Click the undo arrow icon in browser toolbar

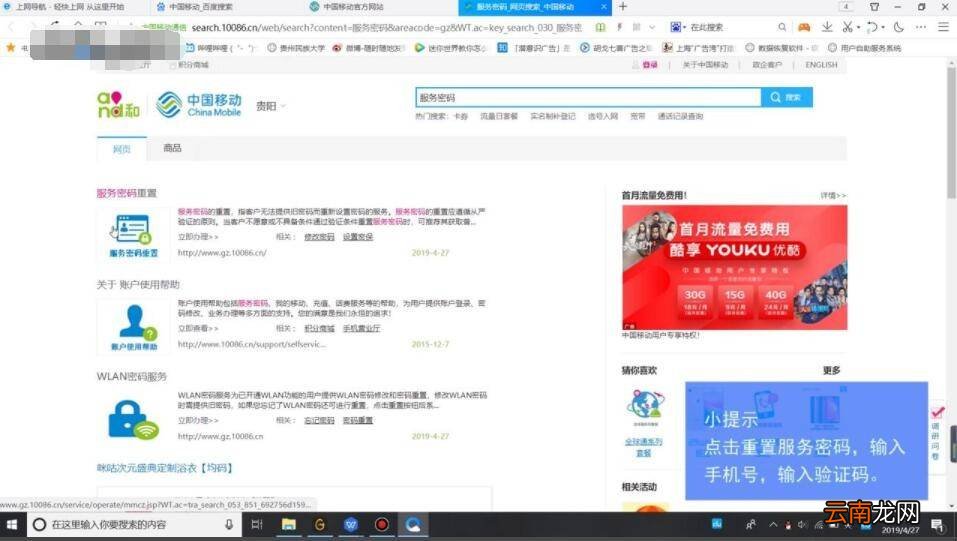873,27
